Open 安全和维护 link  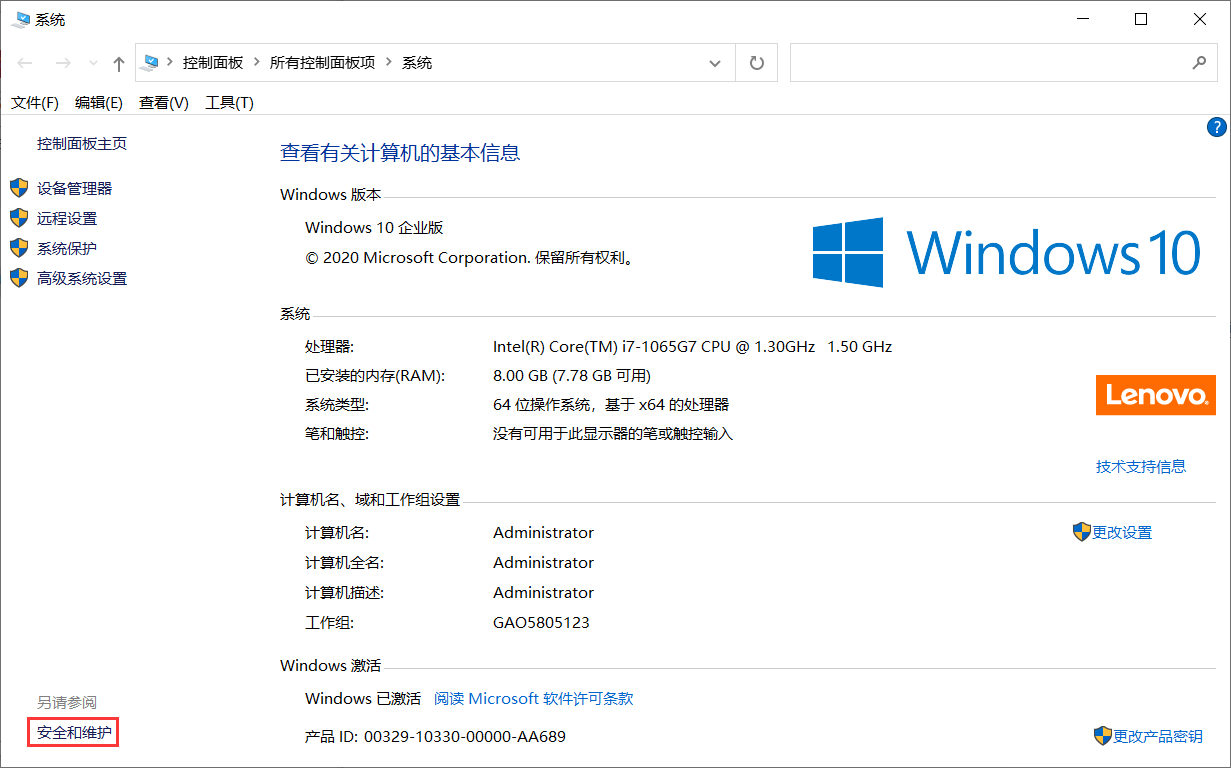click(x=74, y=733)
